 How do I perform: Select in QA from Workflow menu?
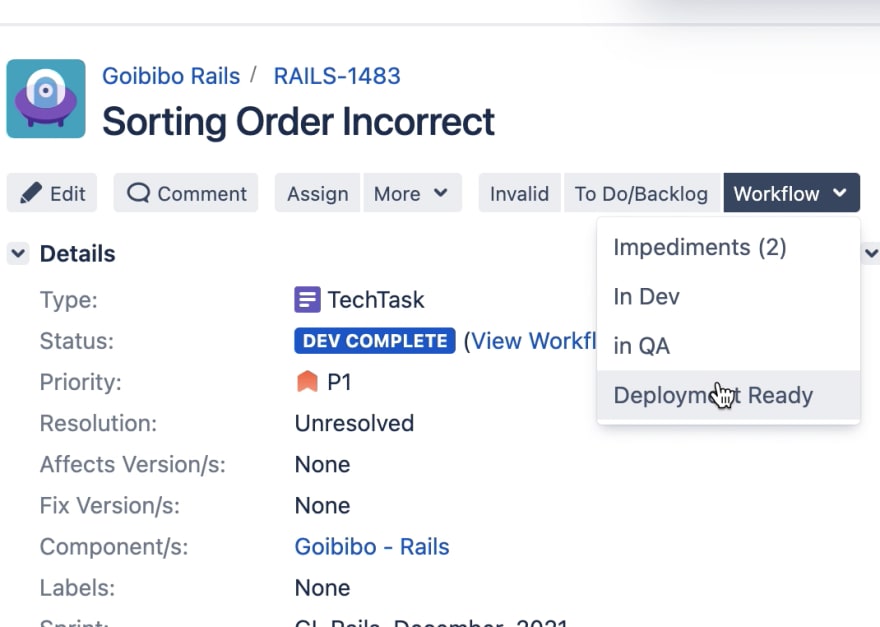point(728,346)
